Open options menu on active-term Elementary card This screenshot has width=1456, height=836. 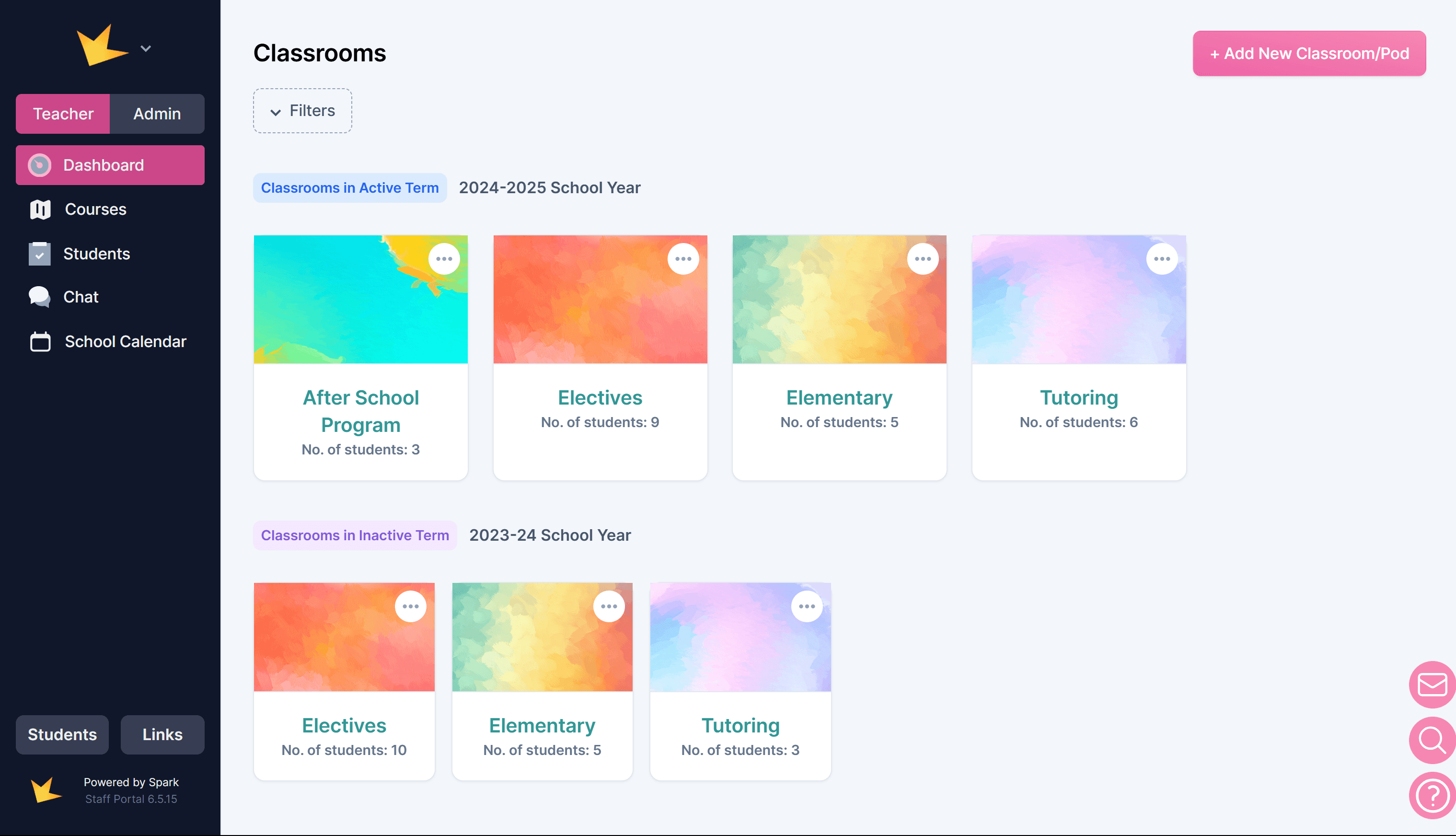coord(922,259)
